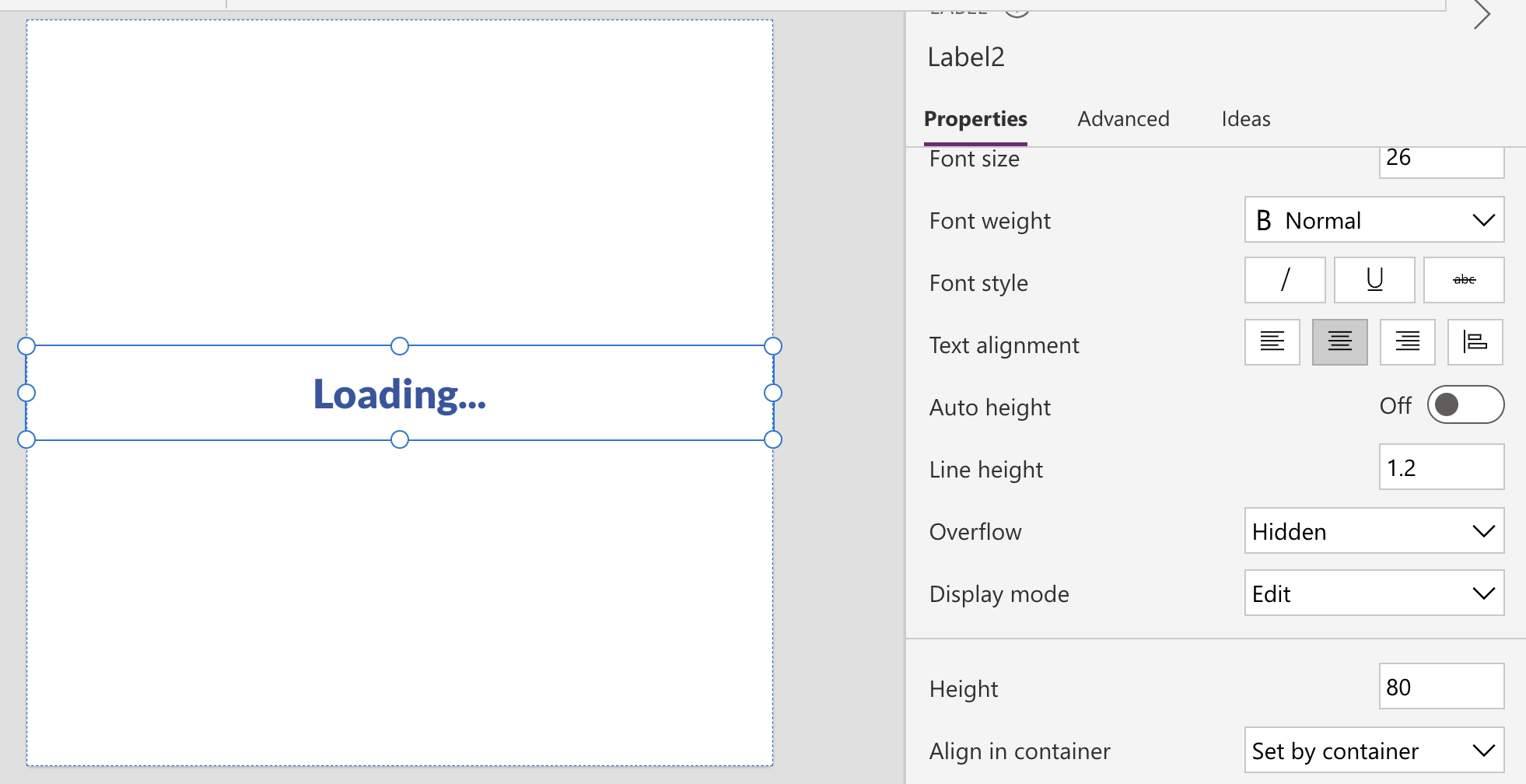Switch to the Advanced tab
Image resolution: width=1526 pixels, height=784 pixels.
click(x=1123, y=118)
